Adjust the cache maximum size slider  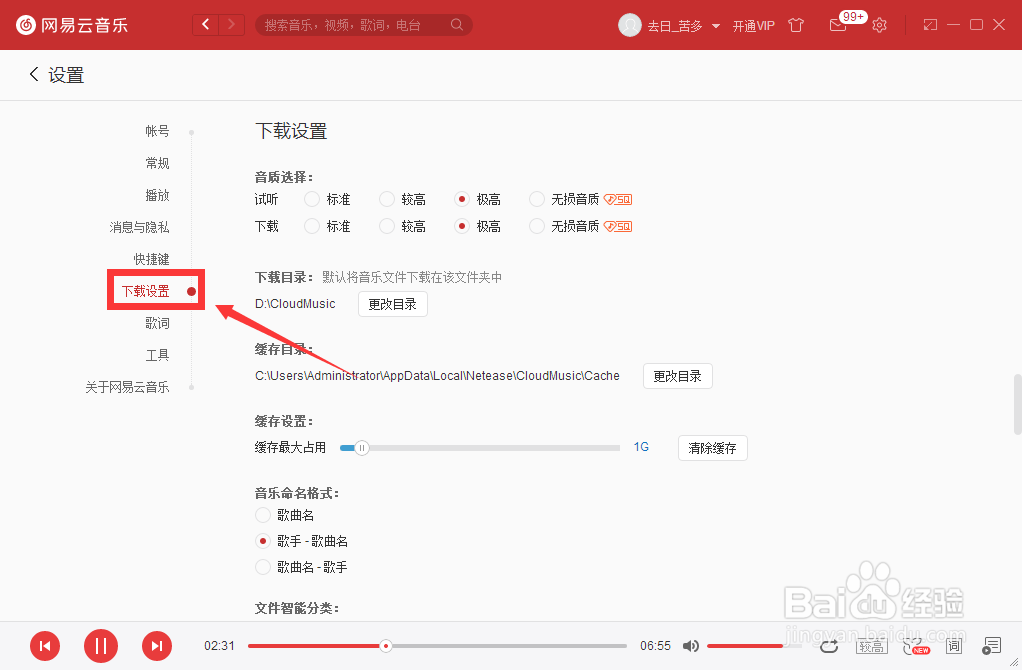point(361,448)
